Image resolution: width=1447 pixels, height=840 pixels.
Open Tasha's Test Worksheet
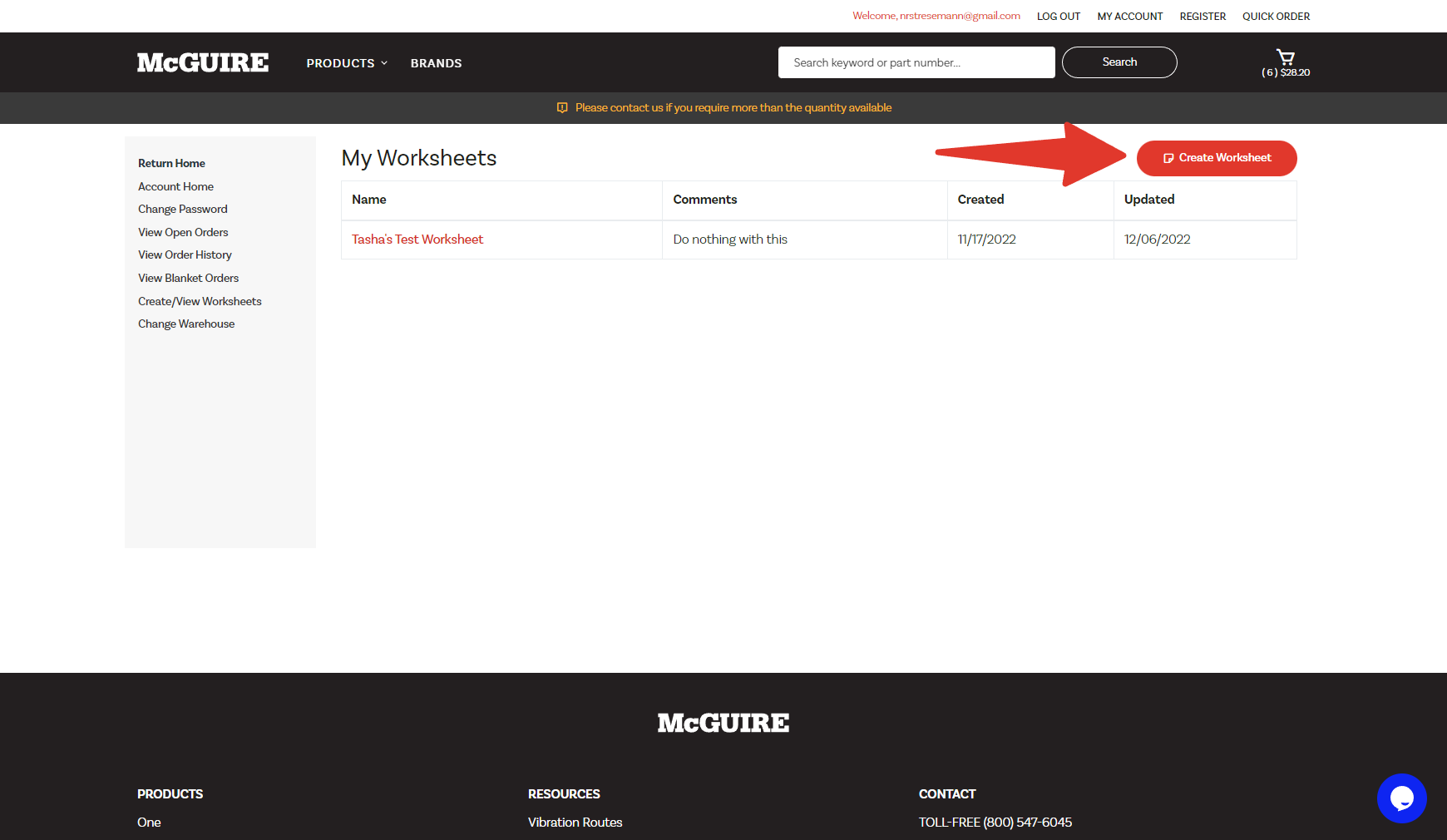click(x=417, y=239)
